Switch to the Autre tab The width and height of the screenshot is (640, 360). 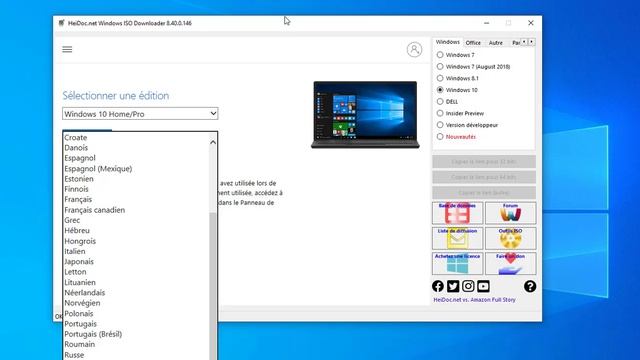pyautogui.click(x=496, y=42)
